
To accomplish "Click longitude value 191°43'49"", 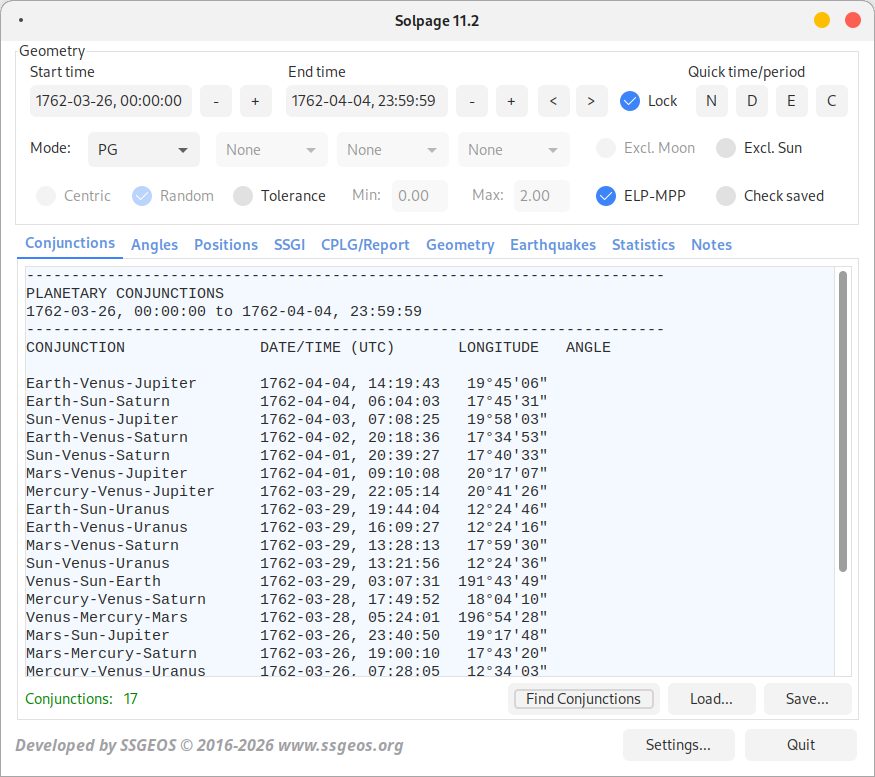I will coord(503,581).
